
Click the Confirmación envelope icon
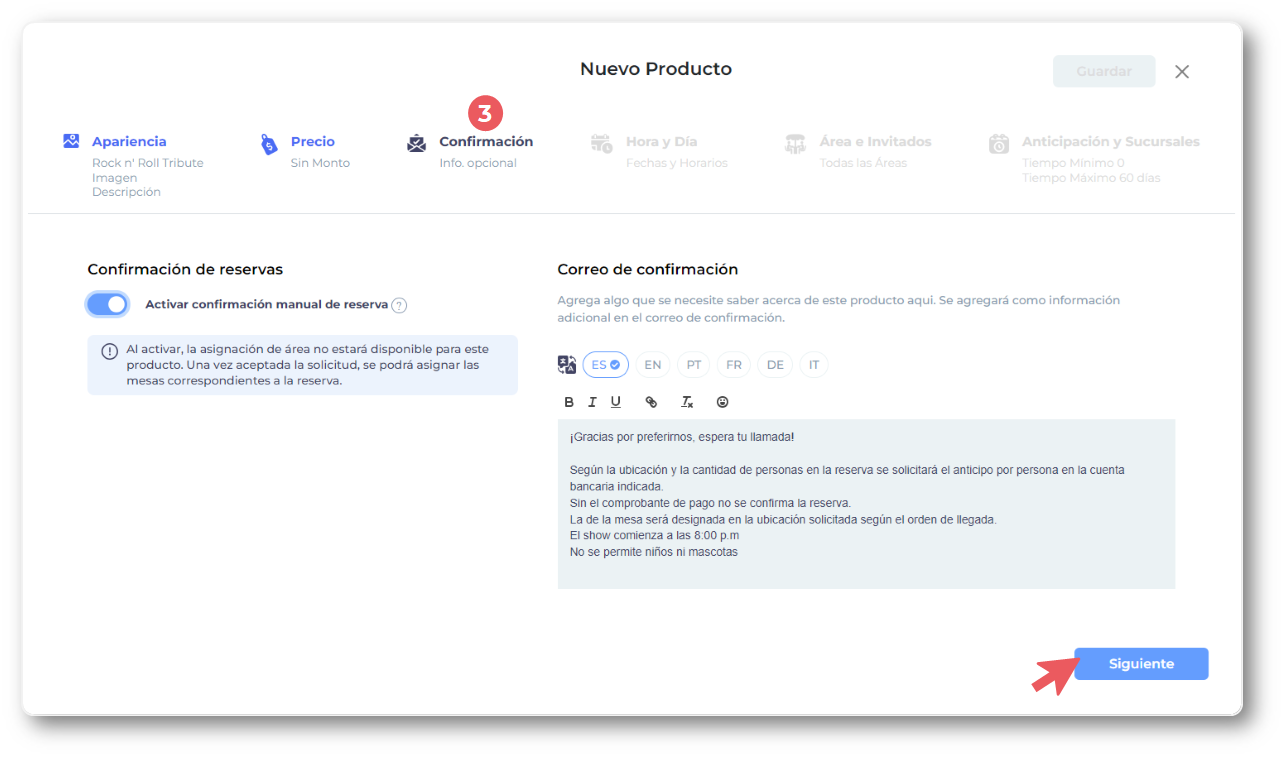417,143
